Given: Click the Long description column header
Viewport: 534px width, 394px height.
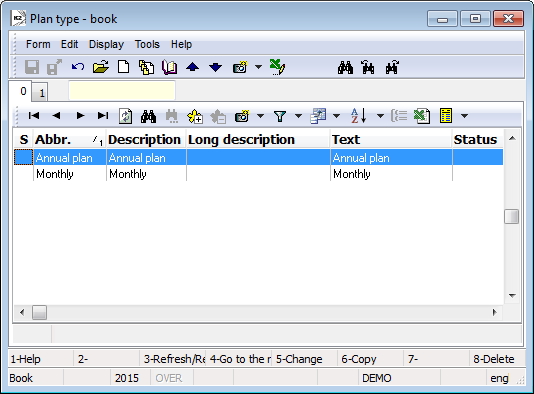Looking at the screenshot, I should click(258, 140).
